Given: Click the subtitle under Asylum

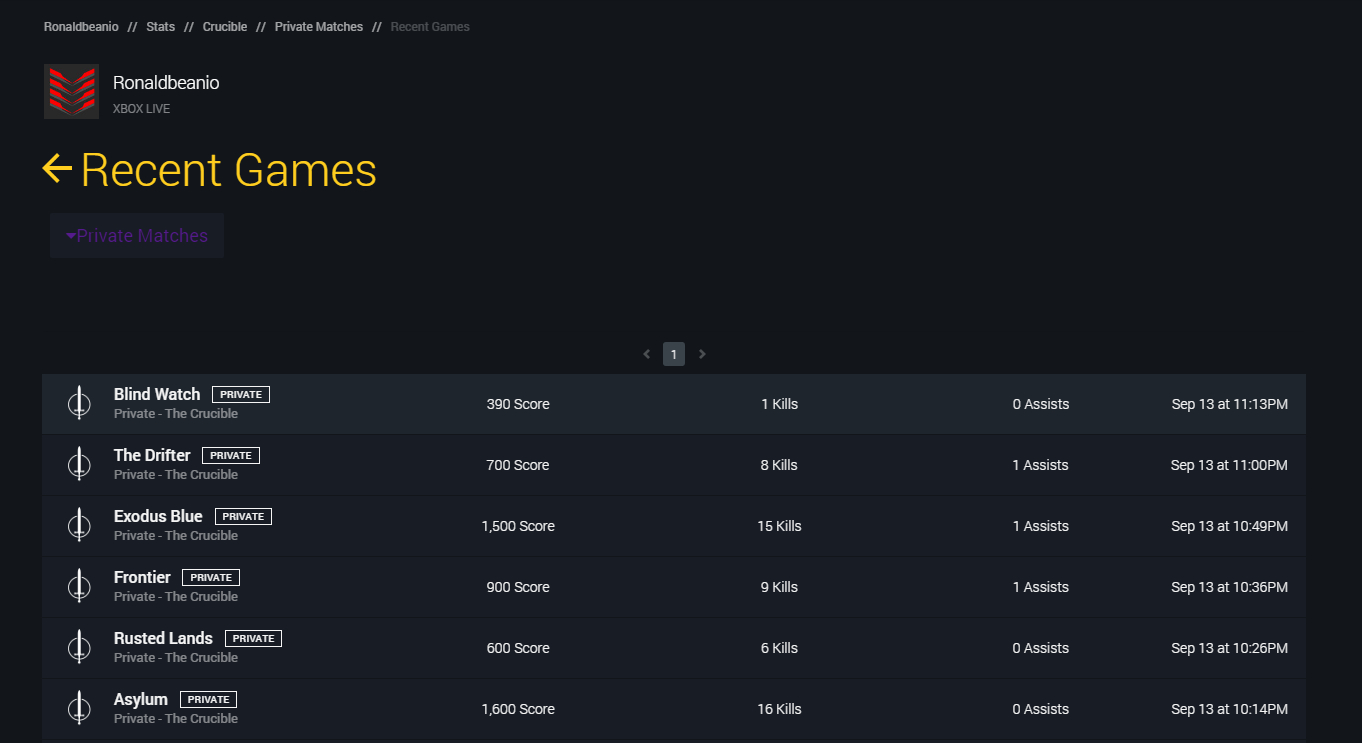Looking at the screenshot, I should point(176,719).
